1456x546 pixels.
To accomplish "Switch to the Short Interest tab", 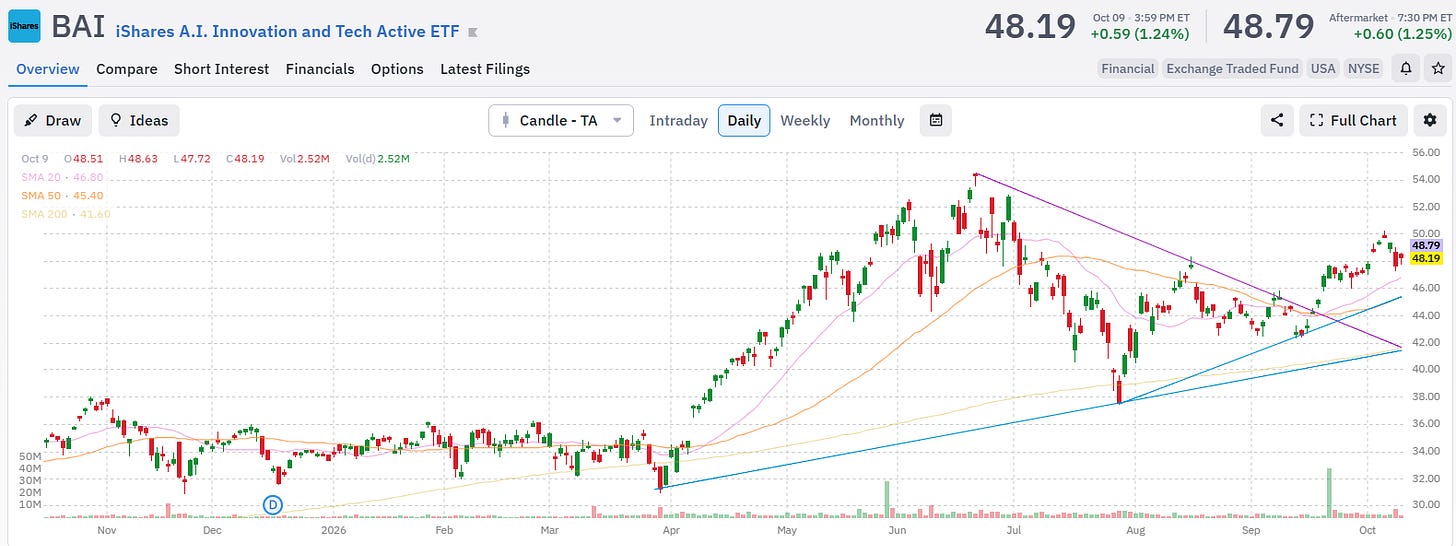I will (221, 69).
